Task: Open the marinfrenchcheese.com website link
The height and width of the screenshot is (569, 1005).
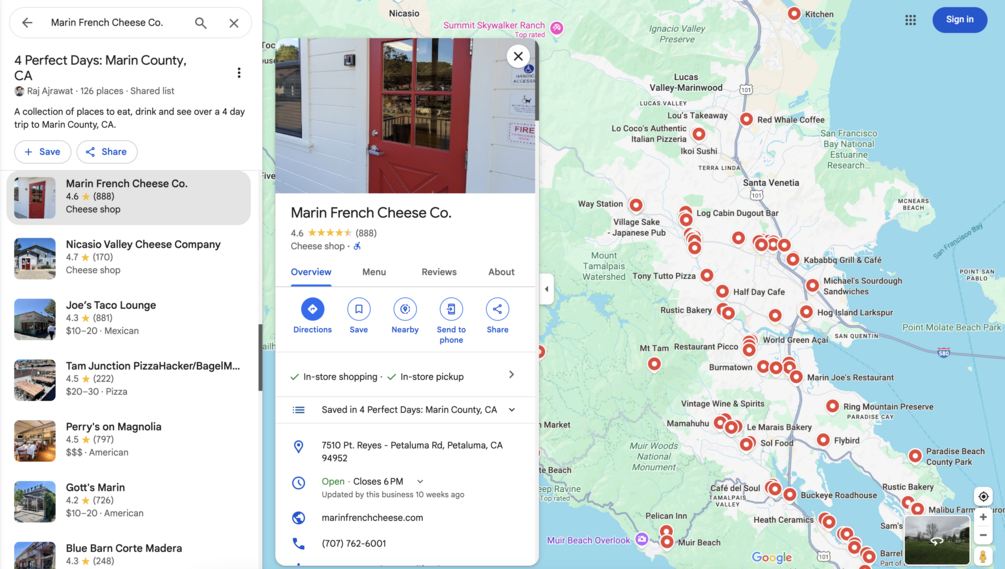Action: pyautogui.click(x=372, y=518)
